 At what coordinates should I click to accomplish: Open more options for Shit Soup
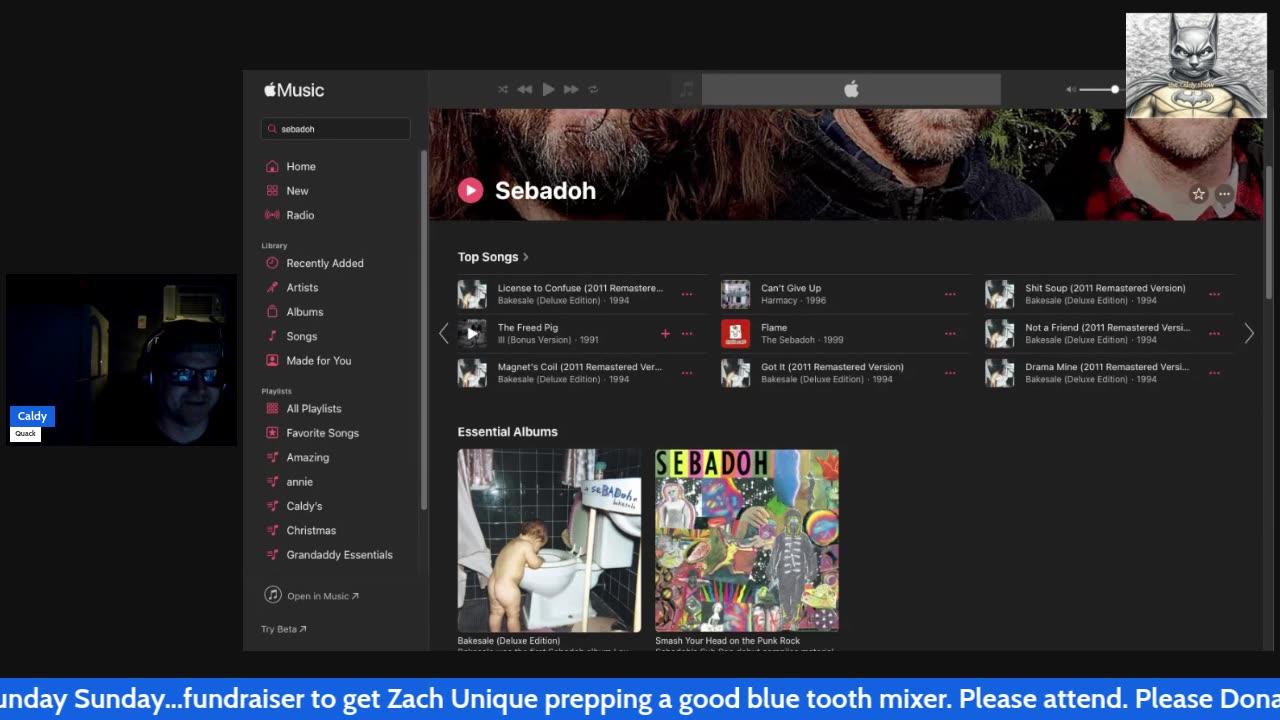pyautogui.click(x=1214, y=294)
